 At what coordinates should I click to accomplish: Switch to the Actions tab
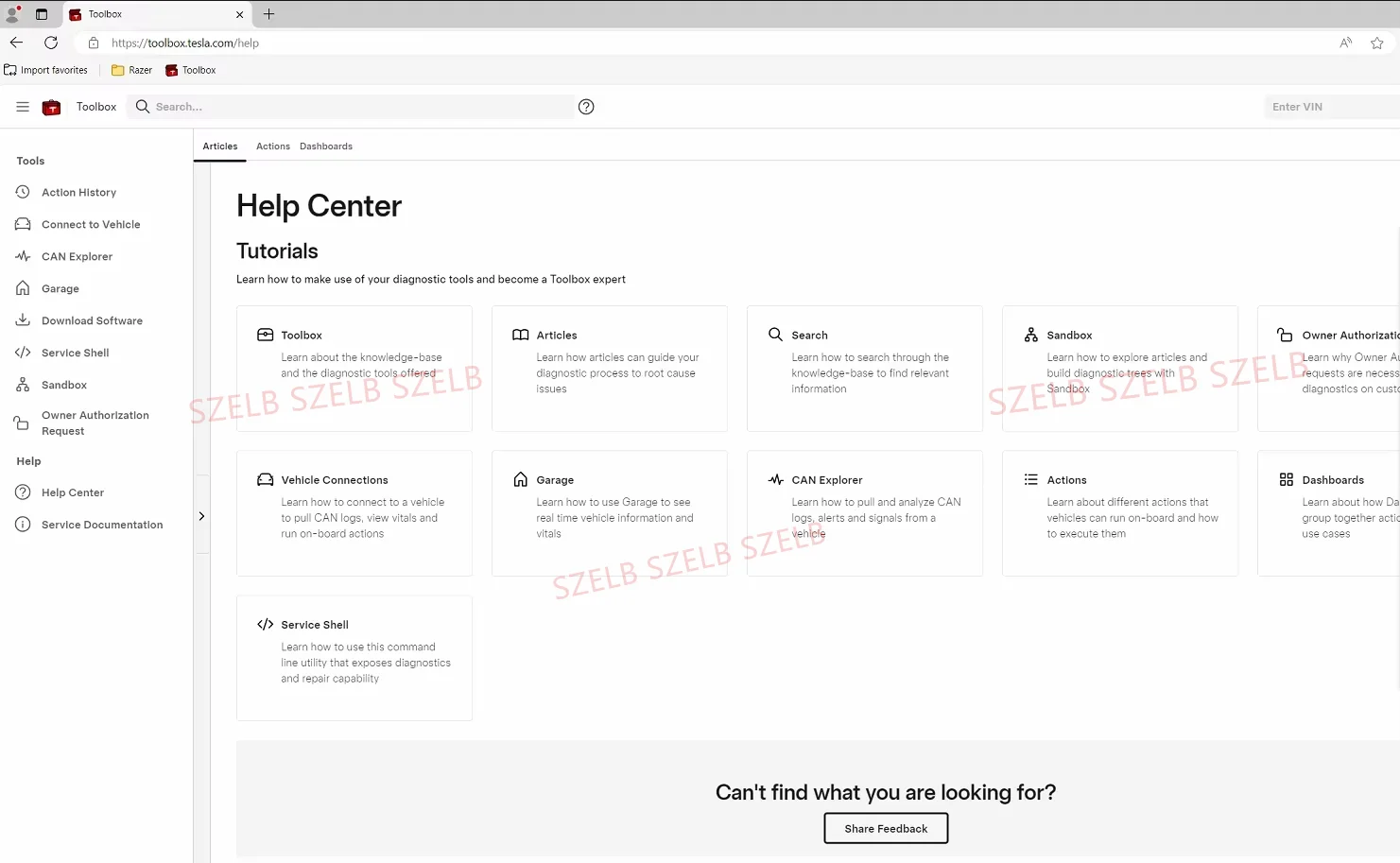pyautogui.click(x=273, y=147)
